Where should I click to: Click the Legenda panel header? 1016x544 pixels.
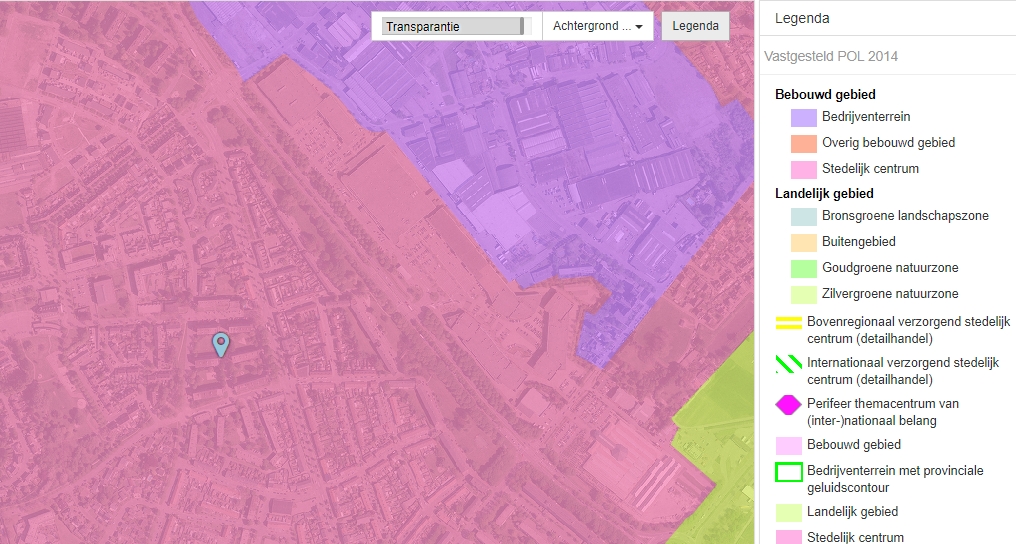coord(802,18)
